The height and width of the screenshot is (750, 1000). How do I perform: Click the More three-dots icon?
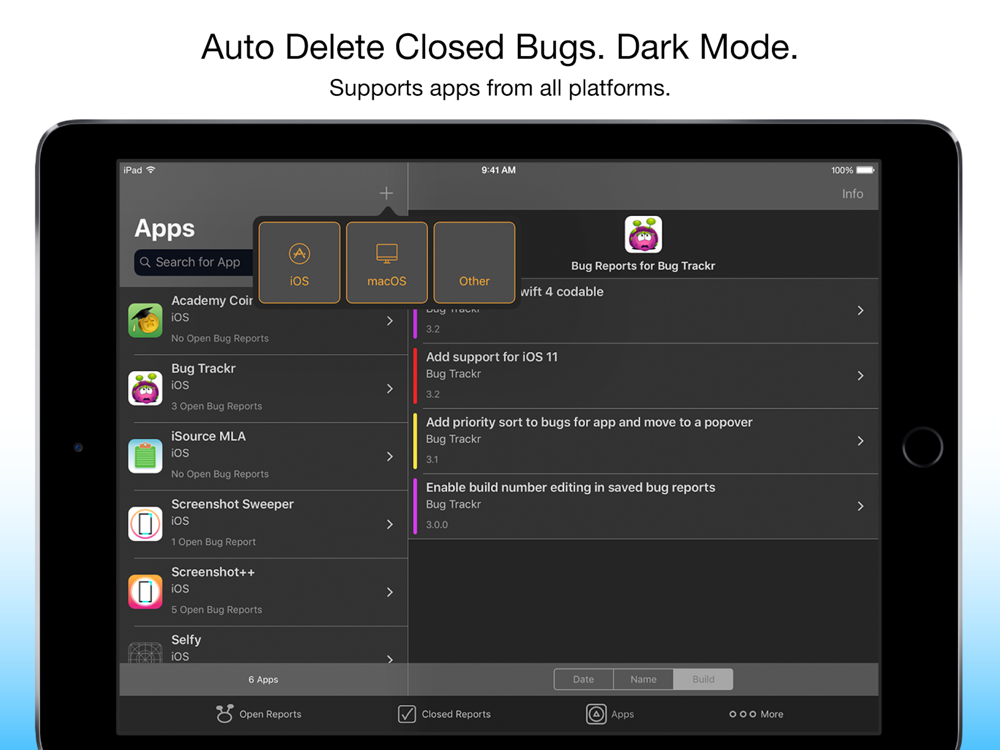pyautogui.click(x=742, y=714)
